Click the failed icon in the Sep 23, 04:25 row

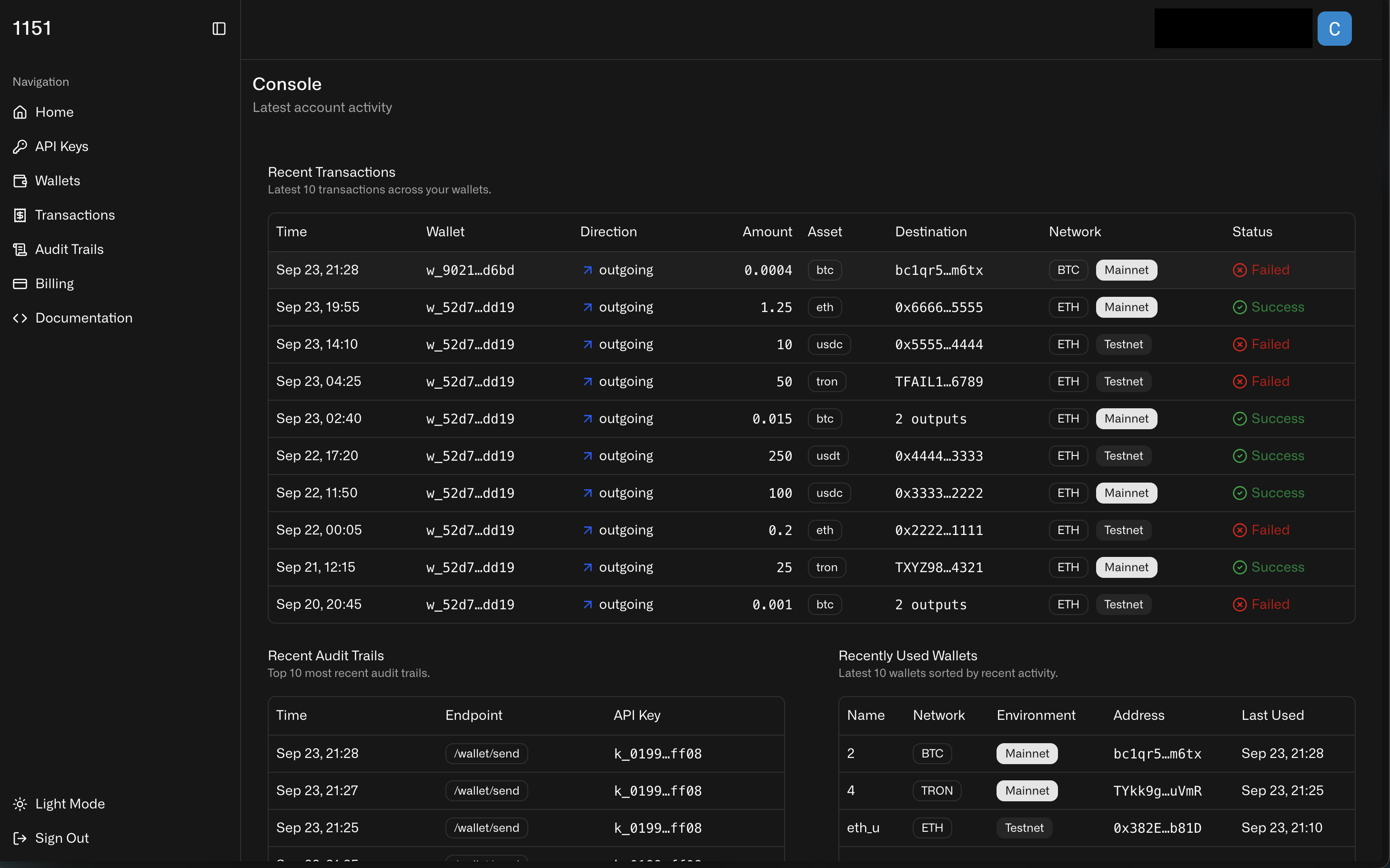pyautogui.click(x=1239, y=382)
